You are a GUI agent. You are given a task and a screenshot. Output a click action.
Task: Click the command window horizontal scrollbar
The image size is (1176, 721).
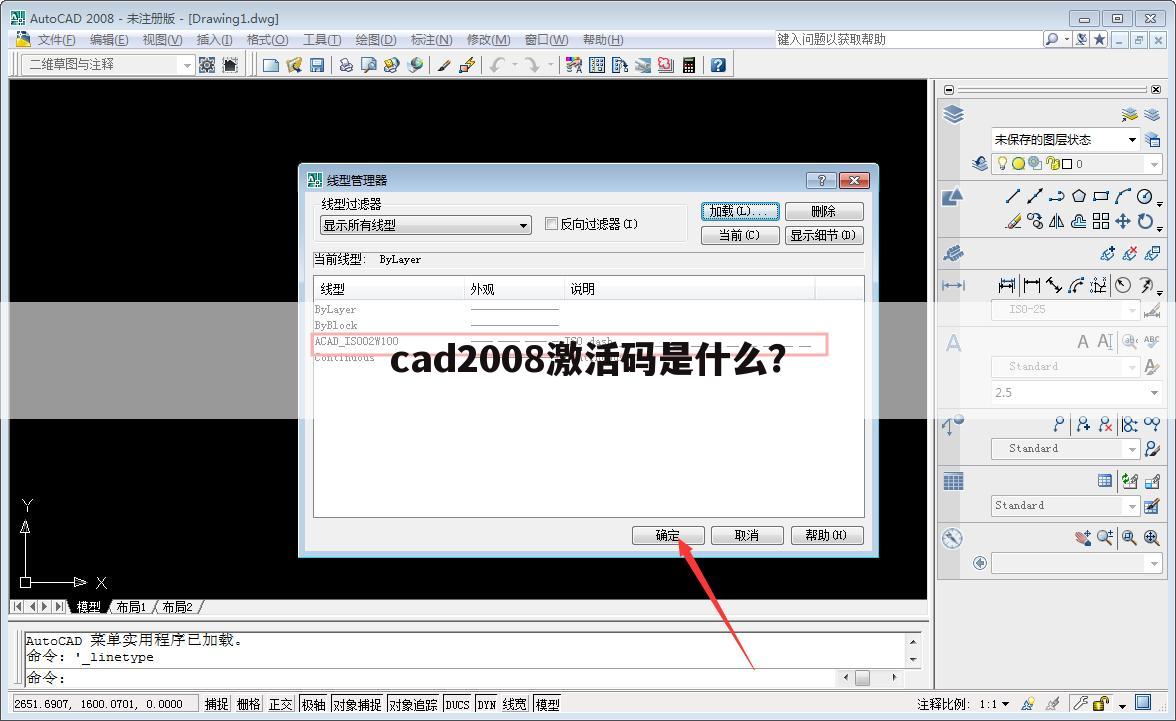pos(870,677)
